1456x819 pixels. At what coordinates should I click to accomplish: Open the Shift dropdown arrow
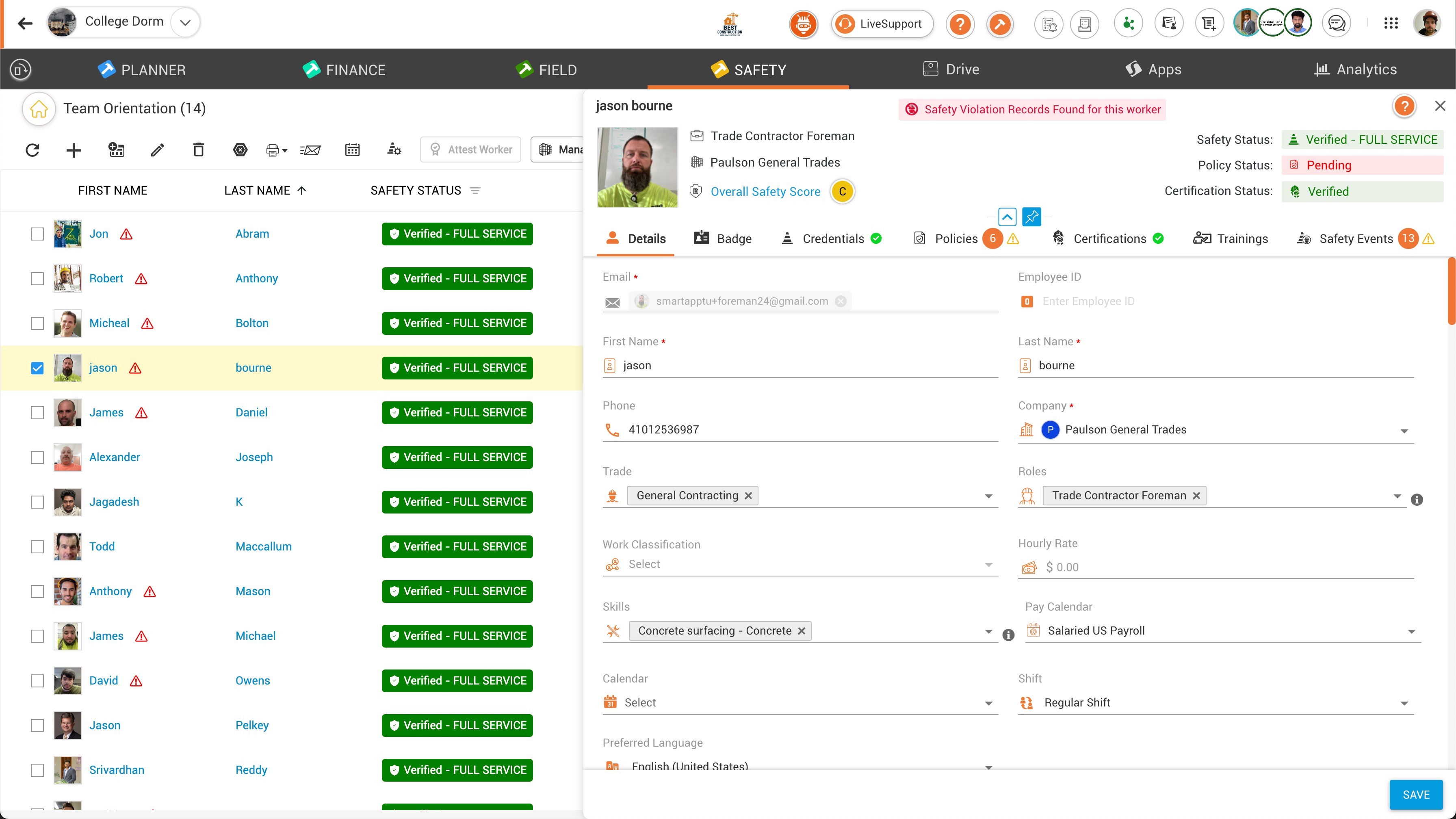click(1404, 704)
